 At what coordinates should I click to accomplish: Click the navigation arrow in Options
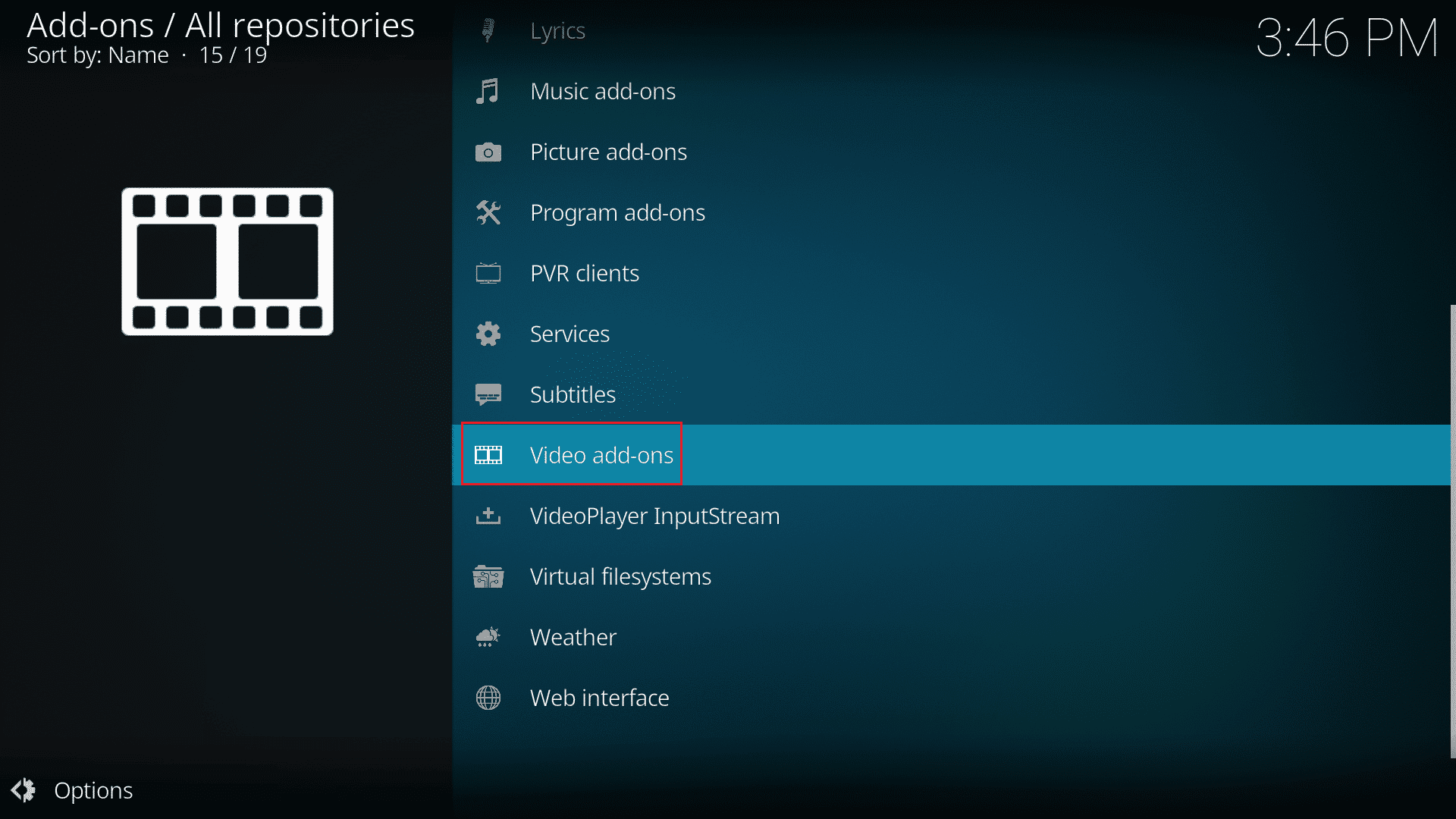point(26,790)
